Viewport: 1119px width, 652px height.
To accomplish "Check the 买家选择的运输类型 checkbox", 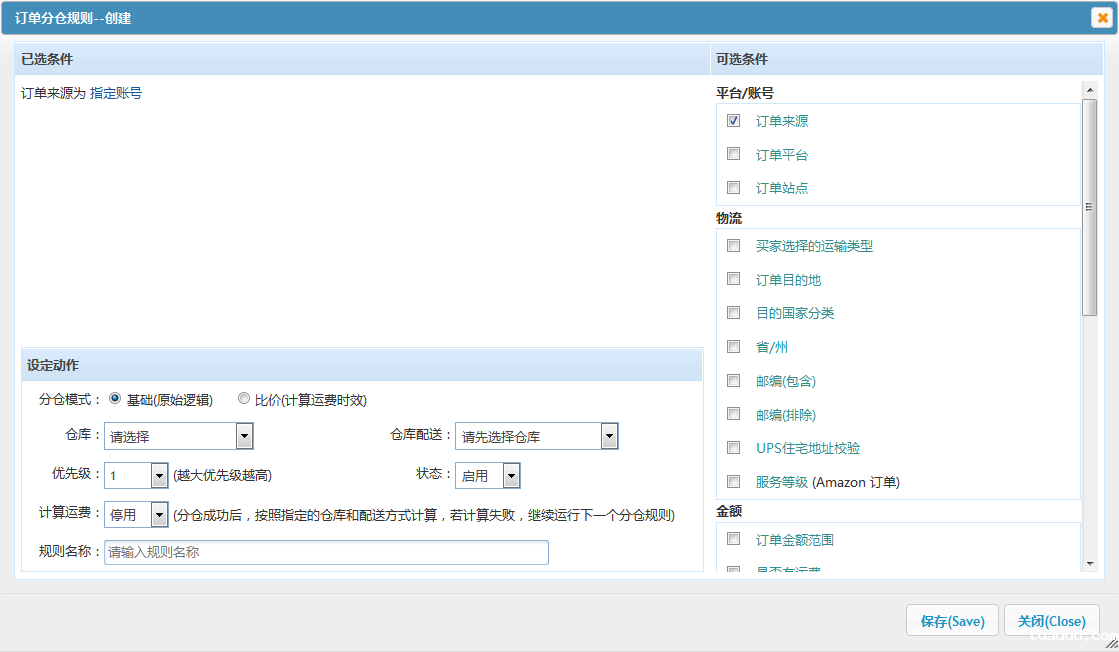I will coord(733,245).
